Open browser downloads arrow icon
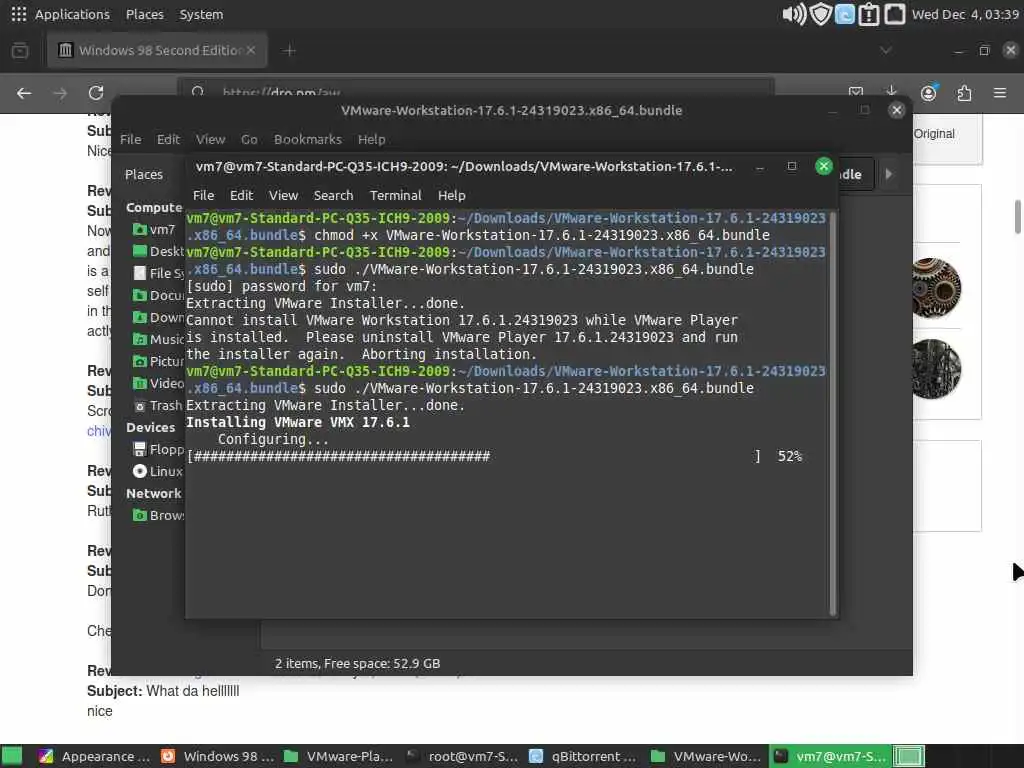The height and width of the screenshot is (768, 1024). tap(891, 92)
